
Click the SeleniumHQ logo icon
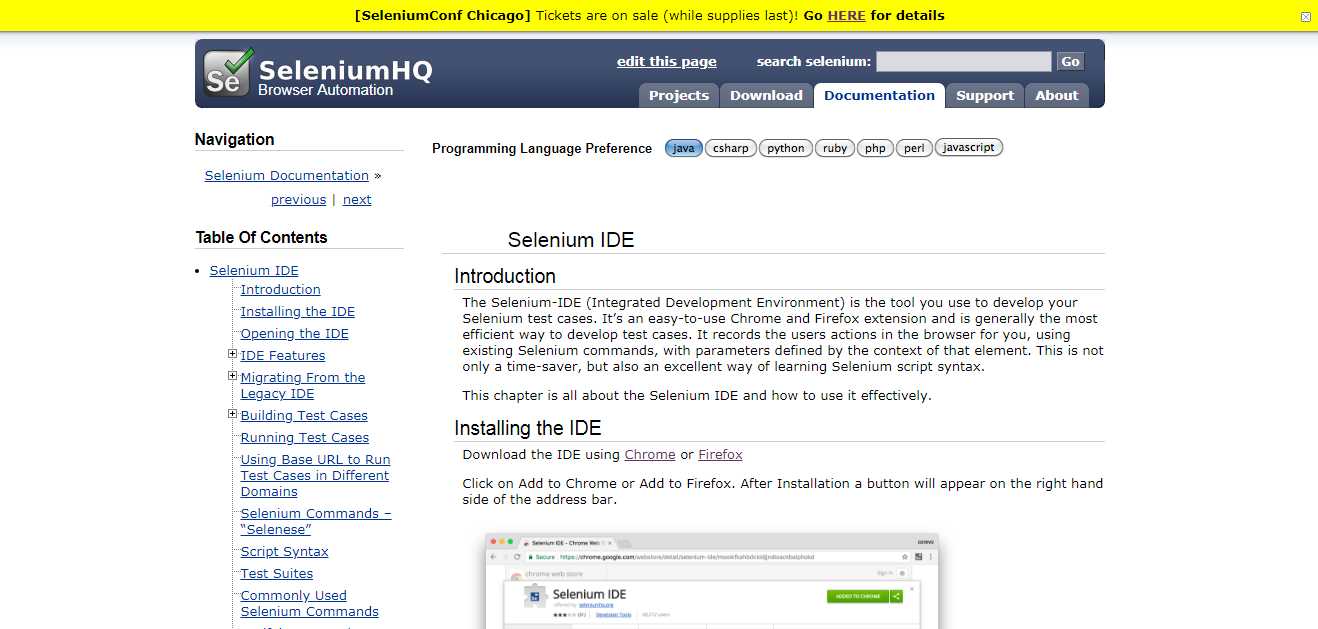point(229,73)
